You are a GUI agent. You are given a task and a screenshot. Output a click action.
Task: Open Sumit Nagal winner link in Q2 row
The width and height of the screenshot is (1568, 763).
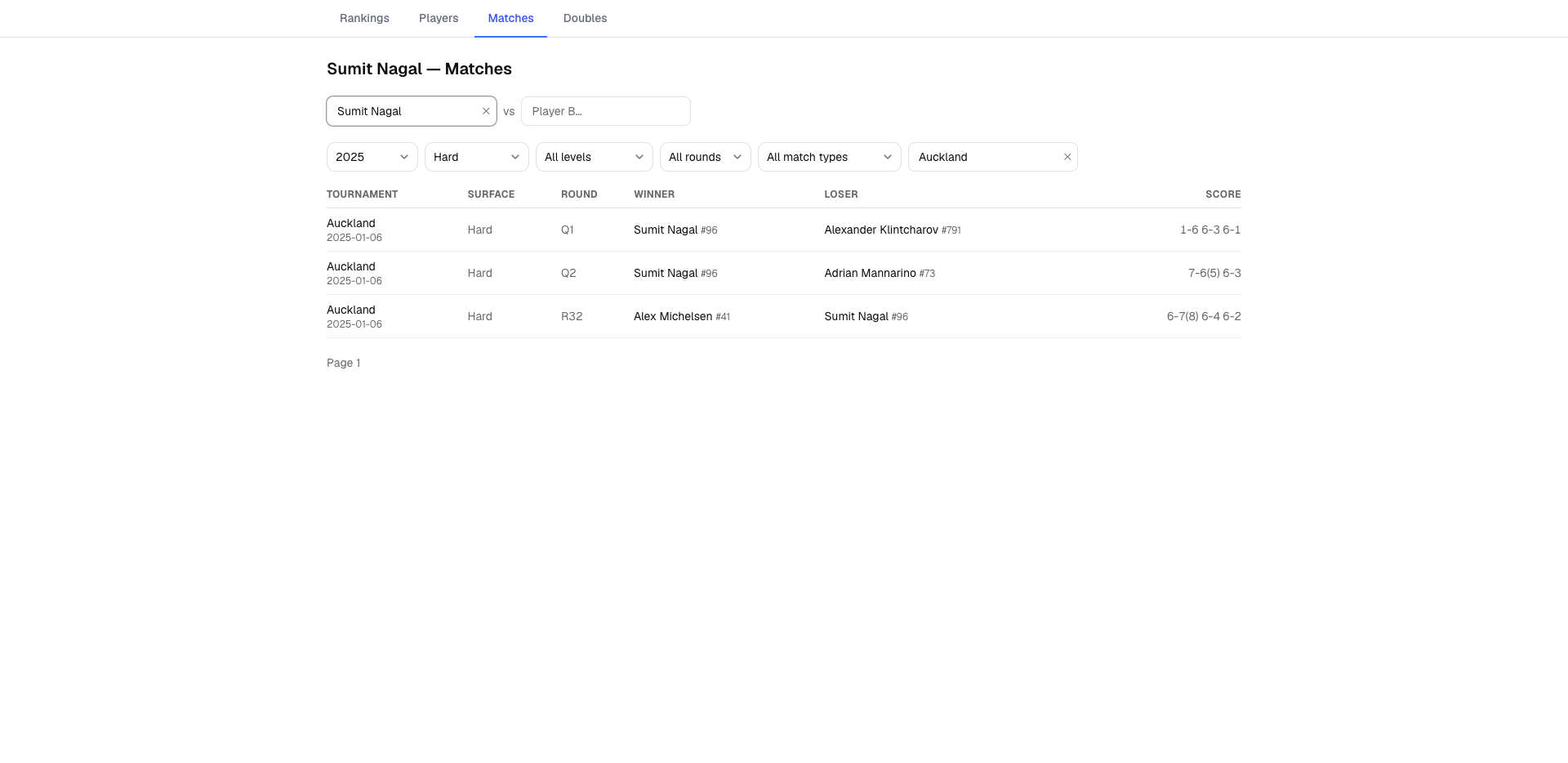click(x=666, y=273)
